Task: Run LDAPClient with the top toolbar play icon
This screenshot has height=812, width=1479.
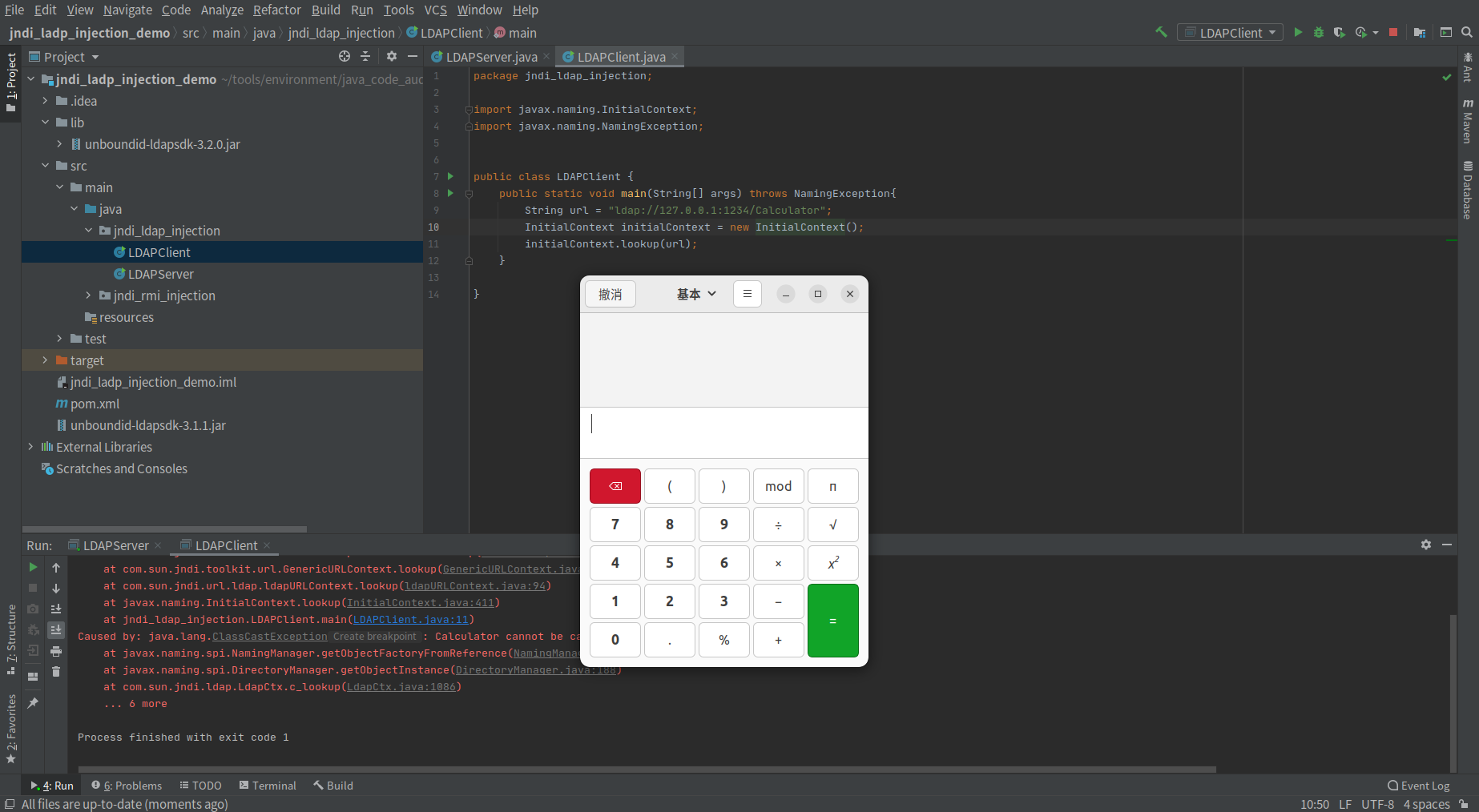Action: point(1298,33)
